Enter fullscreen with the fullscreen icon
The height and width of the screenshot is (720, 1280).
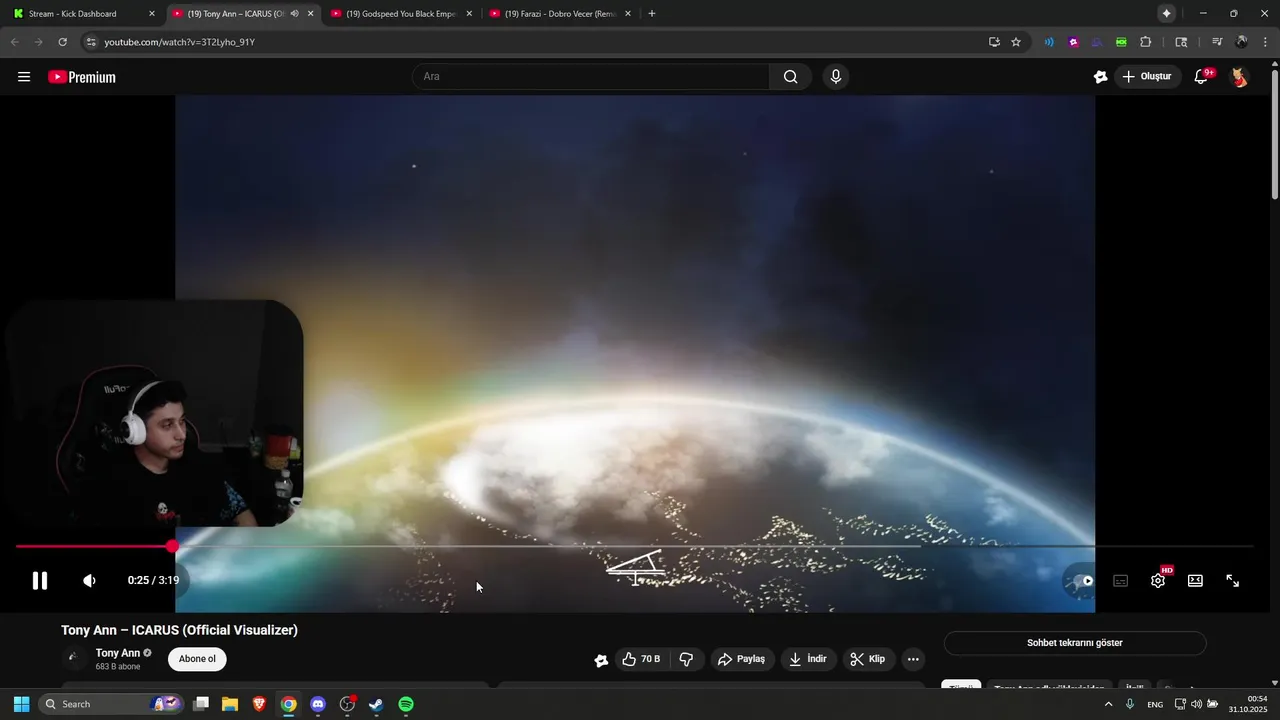pos(1233,581)
